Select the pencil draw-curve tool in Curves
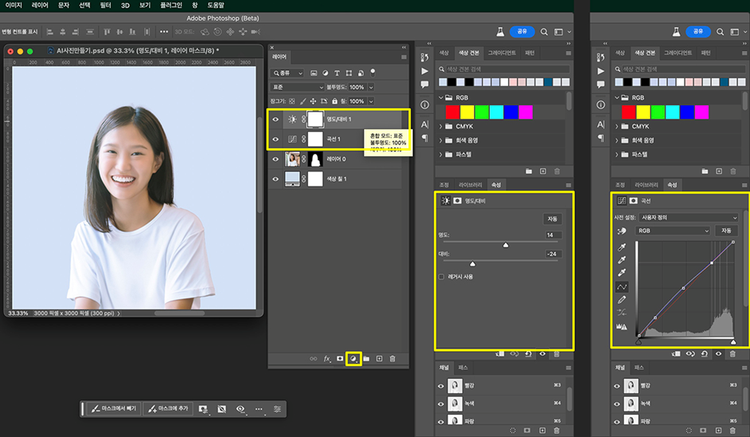750x437 pixels. (623, 298)
